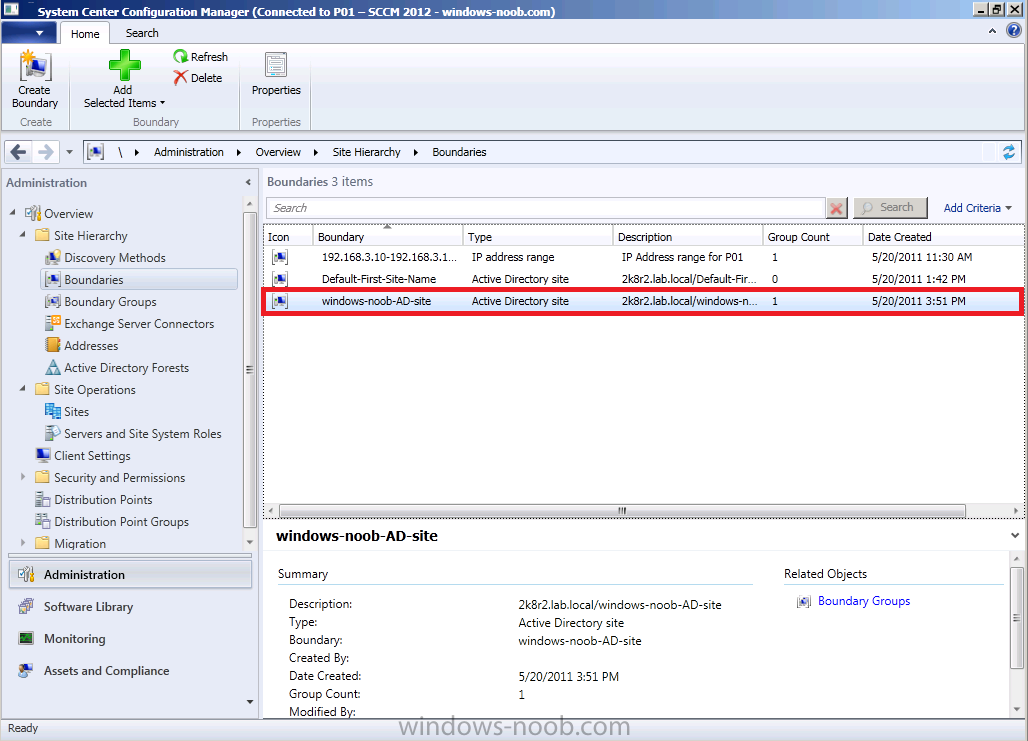Click the workspace list overflow arrow below Assets
The height and width of the screenshot is (741, 1028).
coord(250,702)
